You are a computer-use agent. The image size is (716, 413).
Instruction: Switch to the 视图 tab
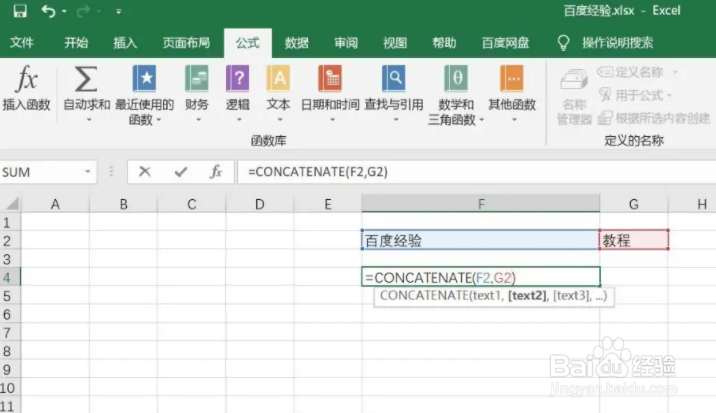click(x=395, y=43)
